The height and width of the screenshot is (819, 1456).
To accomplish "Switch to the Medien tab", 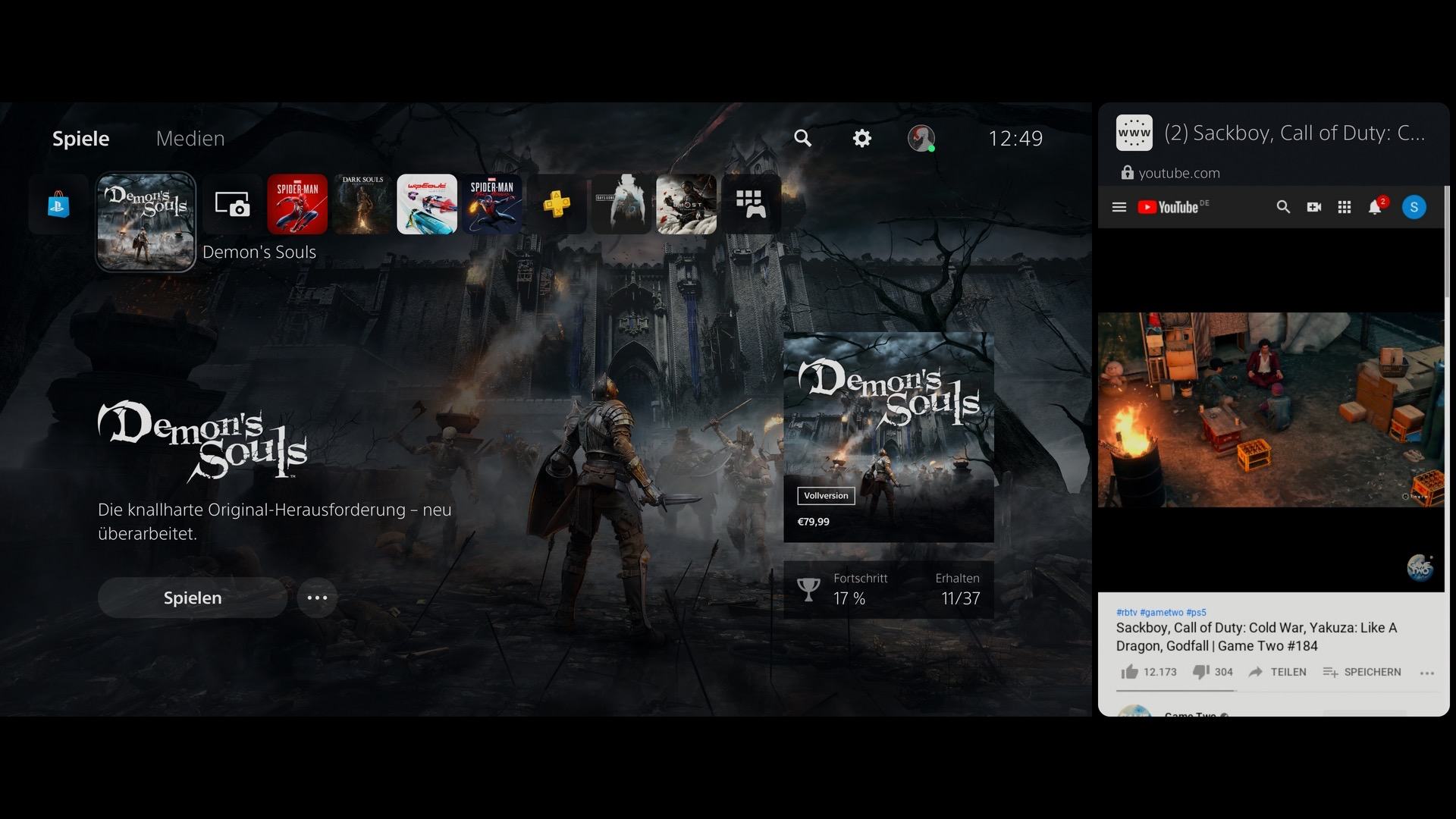I will click(x=190, y=139).
